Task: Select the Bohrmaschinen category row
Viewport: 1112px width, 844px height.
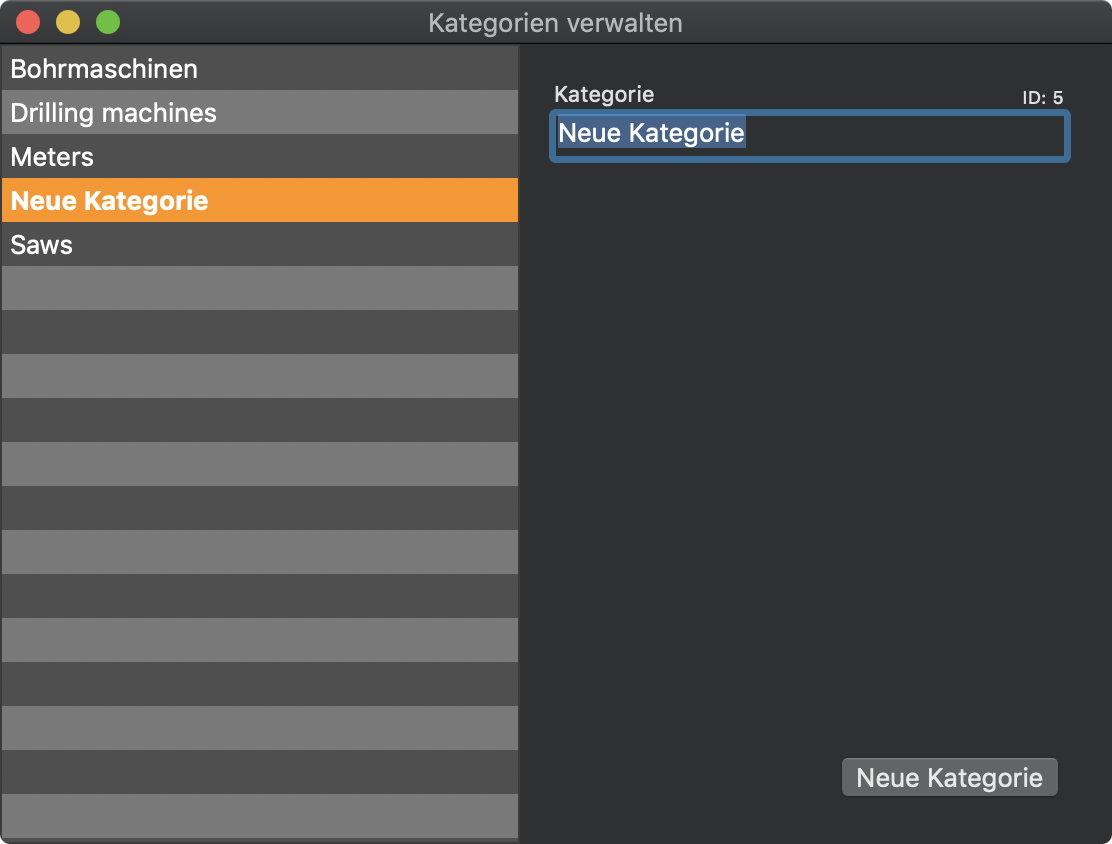Action: (x=260, y=68)
